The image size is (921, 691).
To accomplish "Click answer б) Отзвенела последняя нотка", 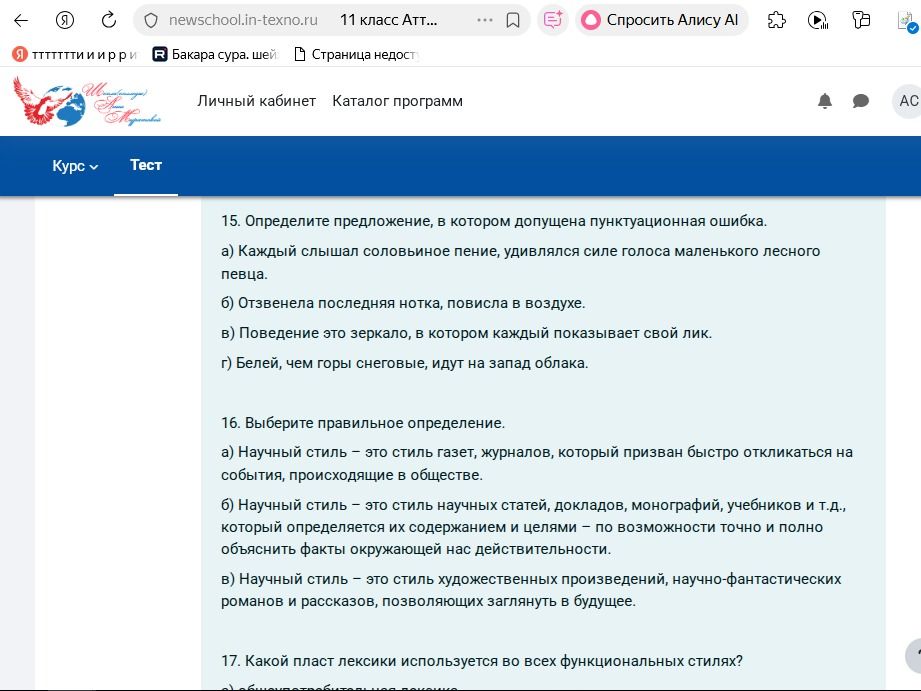I will [403, 303].
